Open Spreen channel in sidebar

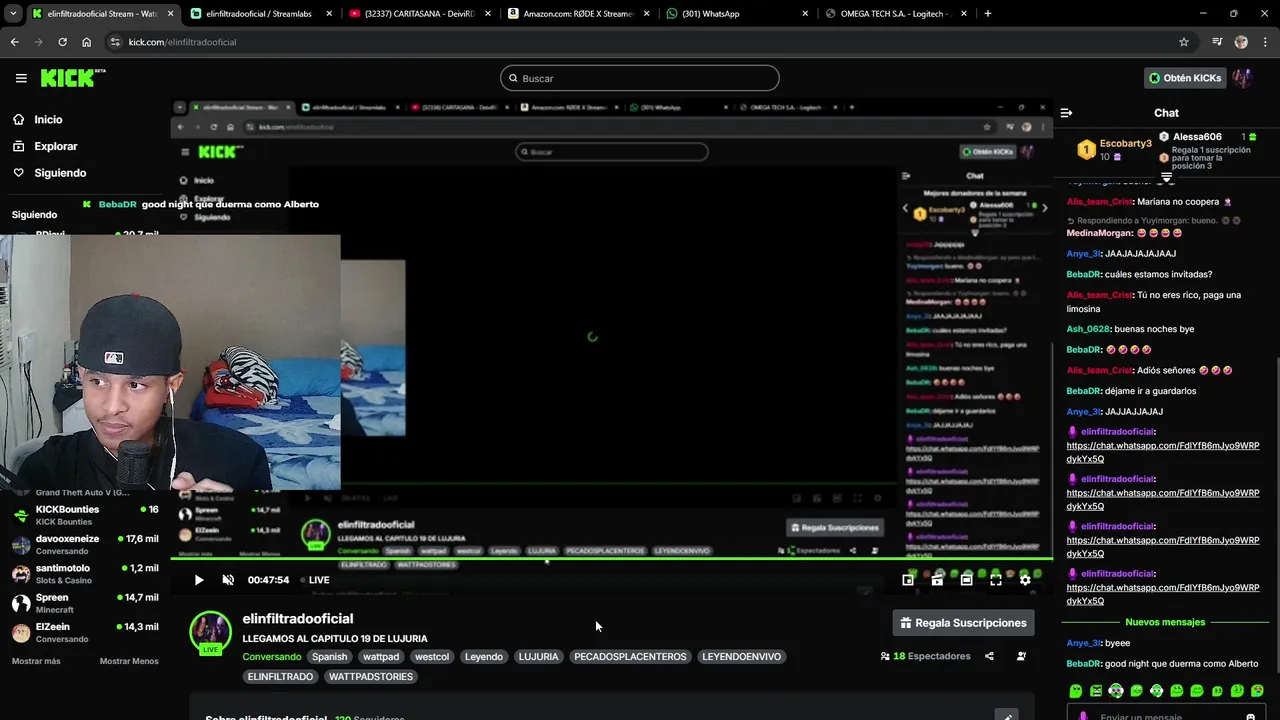coord(85,603)
